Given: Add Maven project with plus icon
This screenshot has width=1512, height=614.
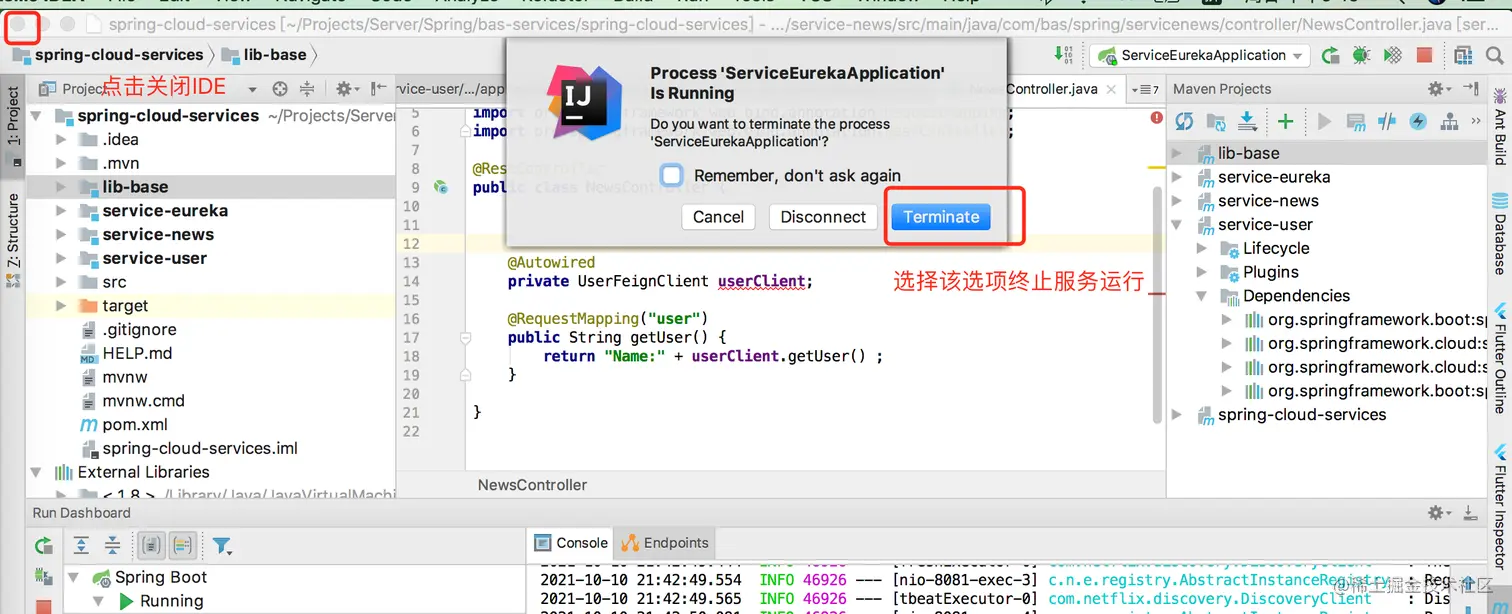Looking at the screenshot, I should (1286, 122).
